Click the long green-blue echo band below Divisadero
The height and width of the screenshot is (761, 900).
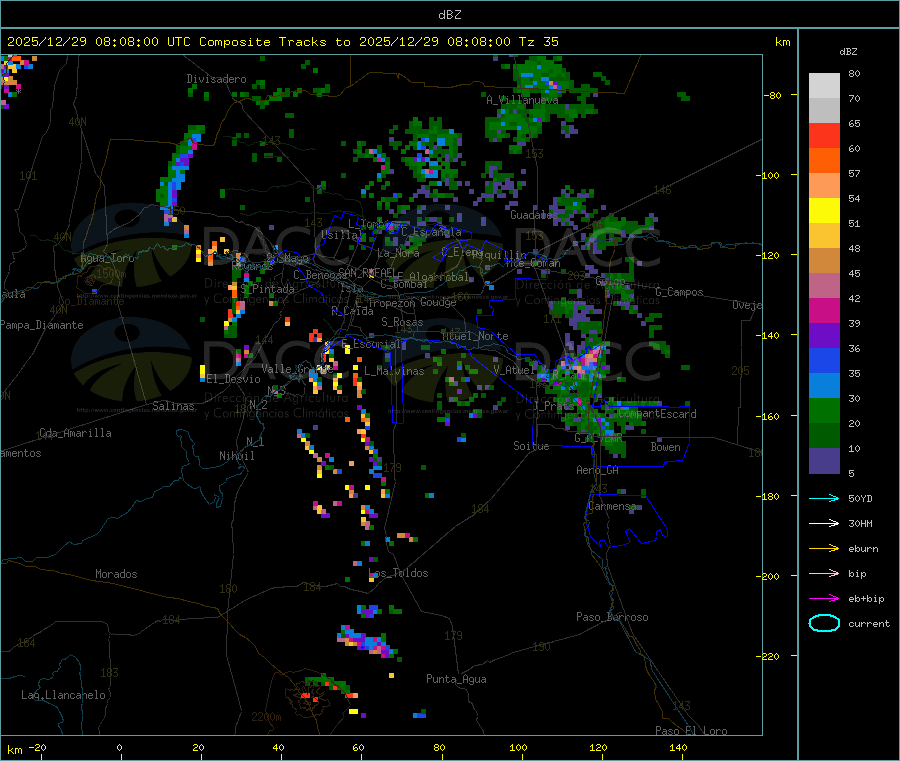coord(180,169)
